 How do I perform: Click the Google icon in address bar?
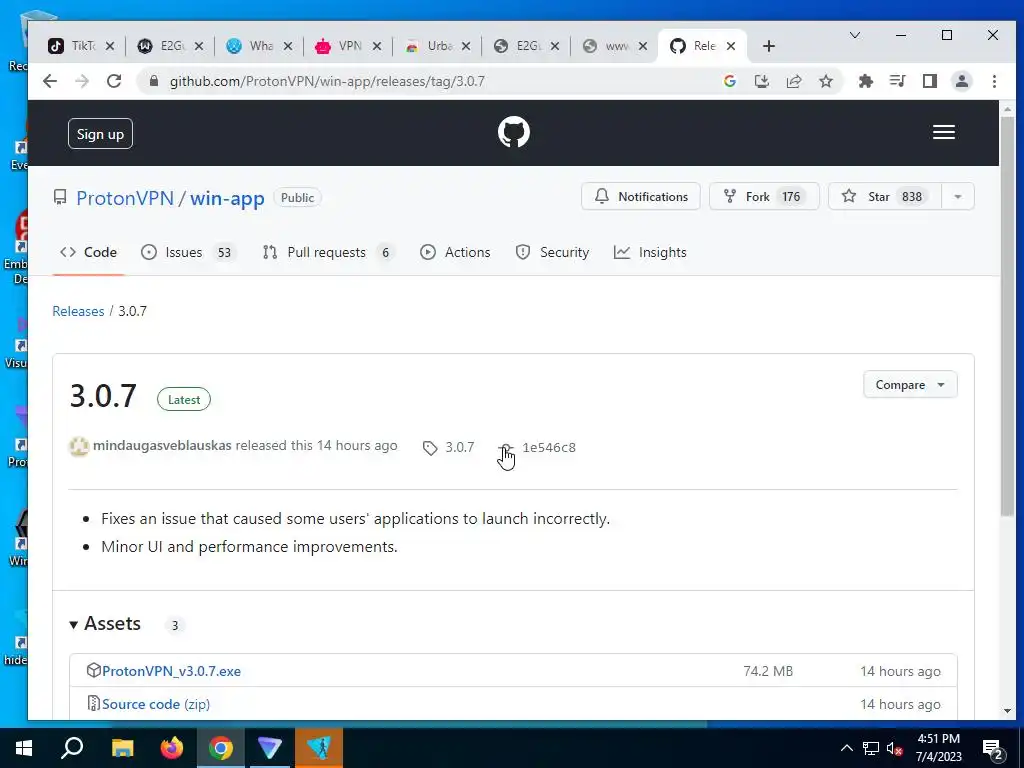click(730, 81)
